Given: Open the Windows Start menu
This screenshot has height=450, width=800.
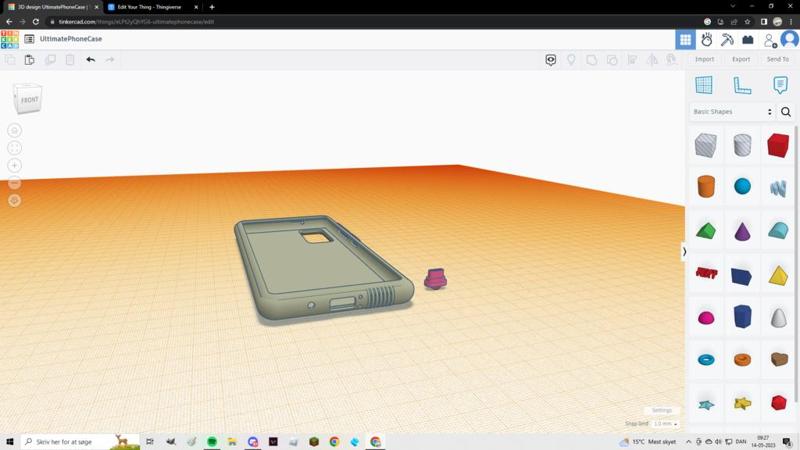Looking at the screenshot, I should (x=9, y=441).
